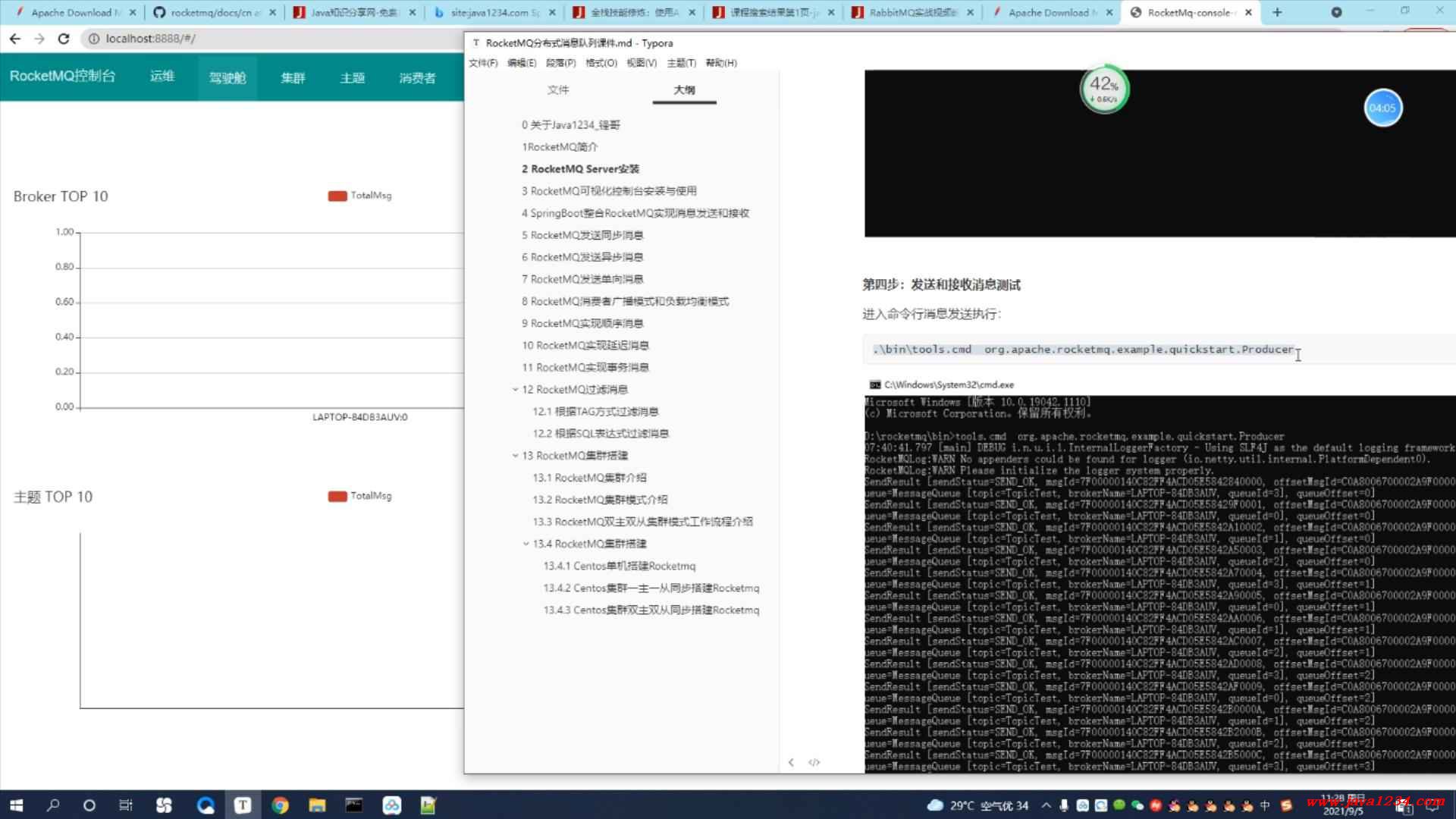Switch to the first Apache Download tab

[x=76, y=12]
